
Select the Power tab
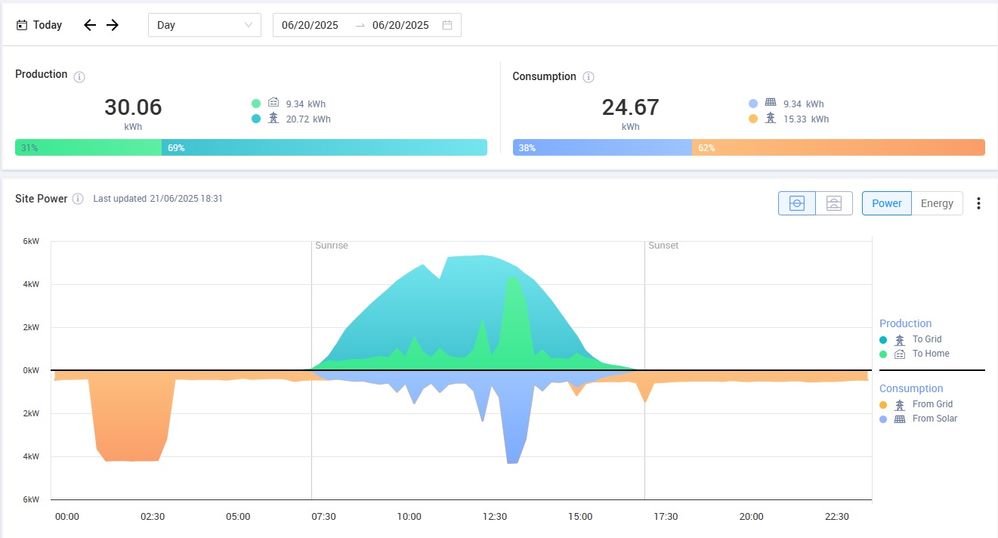coord(886,203)
